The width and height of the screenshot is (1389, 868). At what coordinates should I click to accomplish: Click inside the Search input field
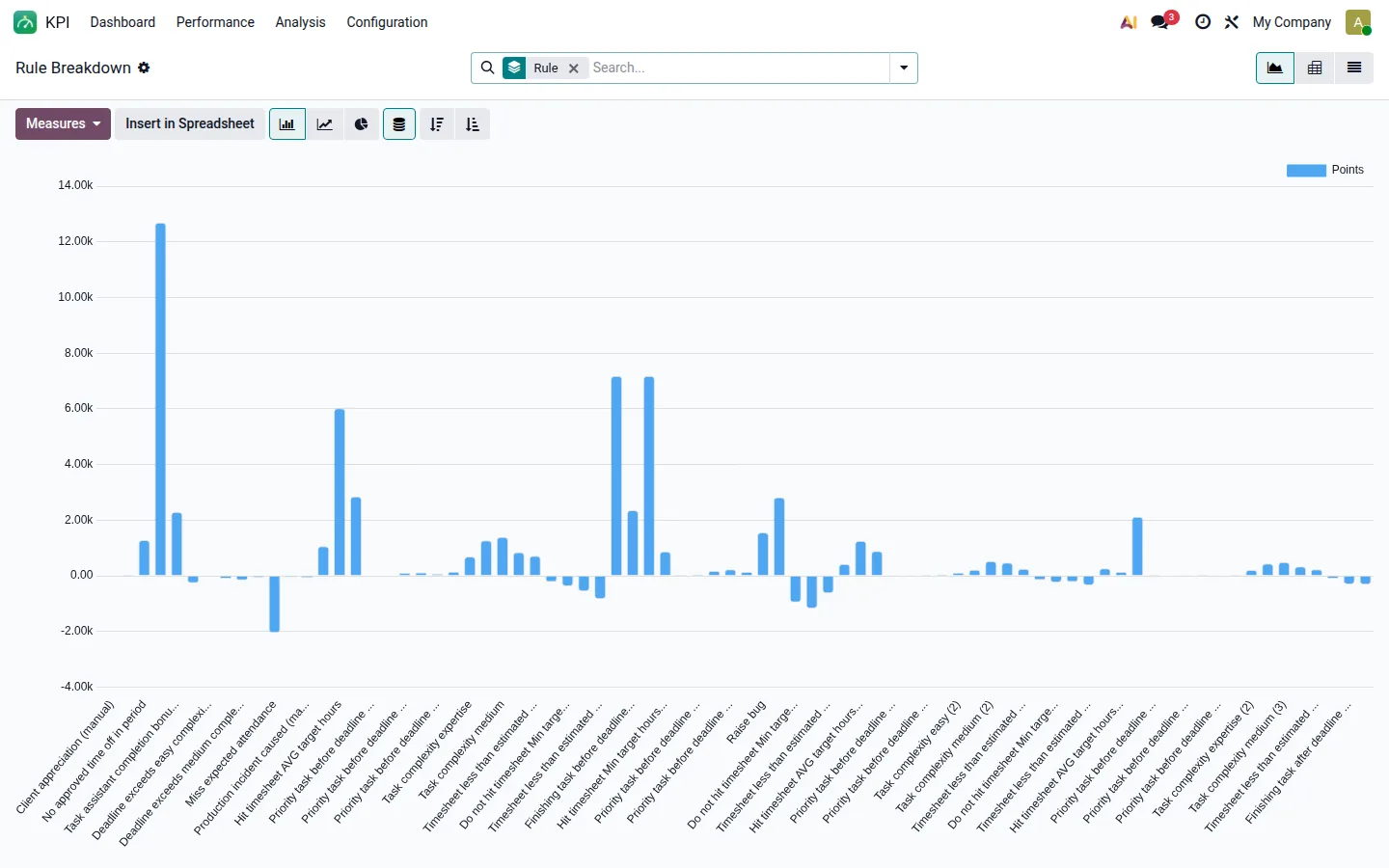tap(738, 68)
